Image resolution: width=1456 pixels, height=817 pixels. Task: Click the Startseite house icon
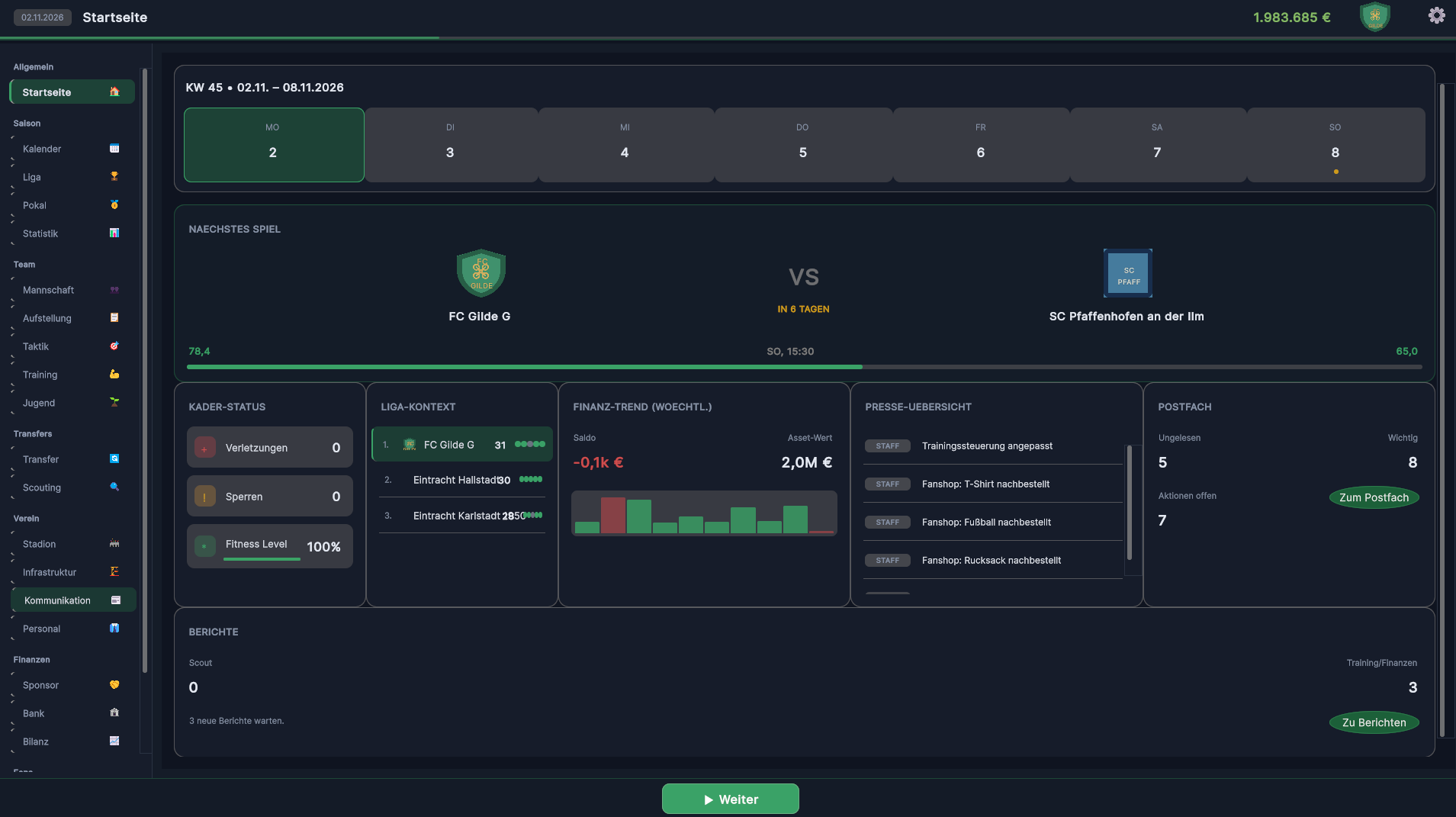[x=114, y=92]
